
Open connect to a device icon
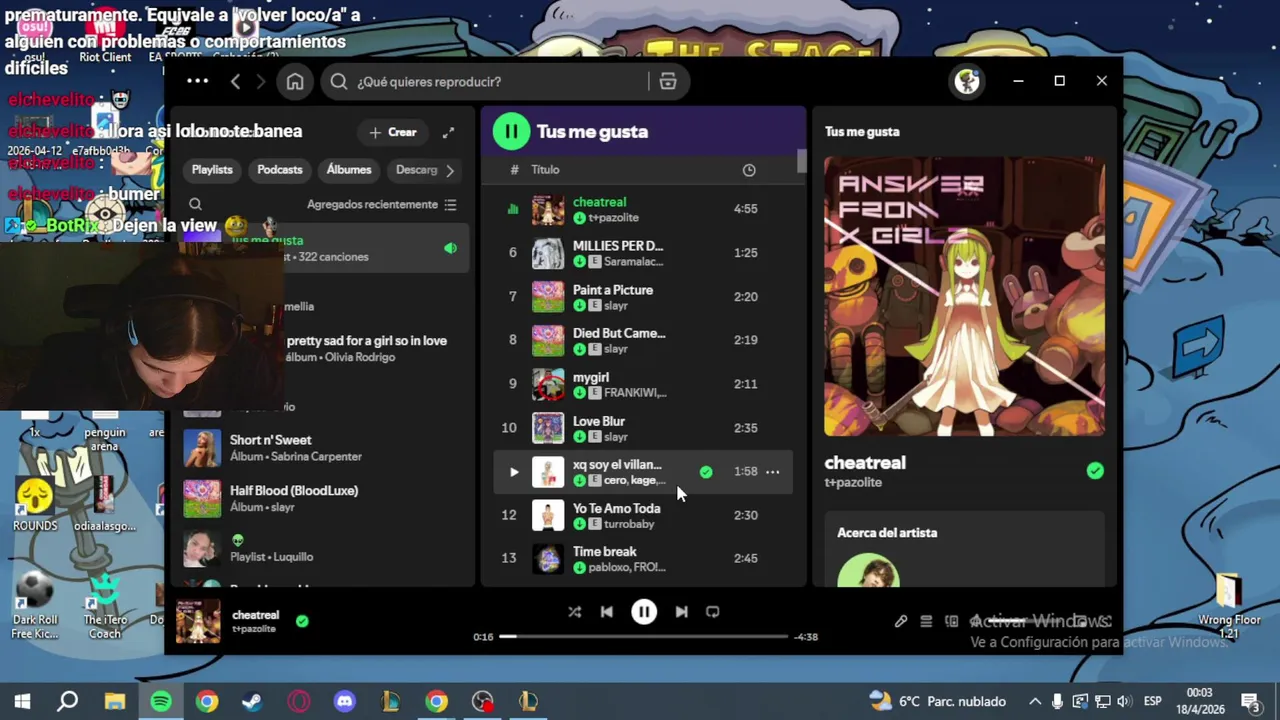click(x=951, y=621)
